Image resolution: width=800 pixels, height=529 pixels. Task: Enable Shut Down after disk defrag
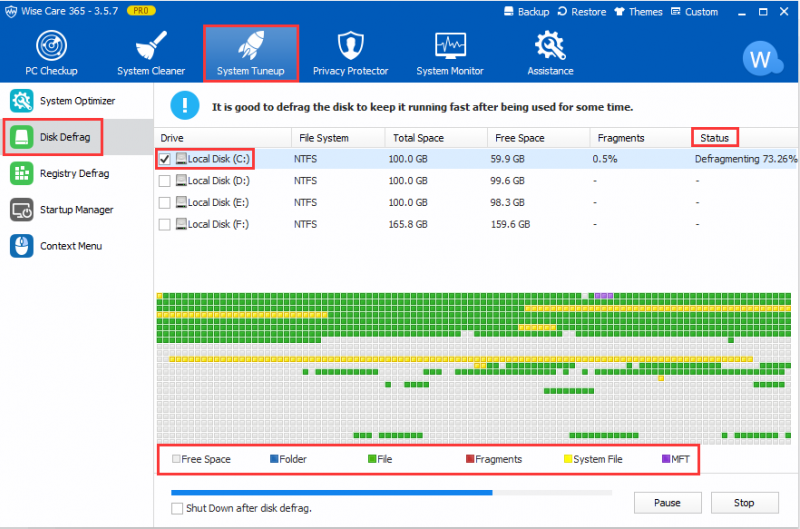177,508
